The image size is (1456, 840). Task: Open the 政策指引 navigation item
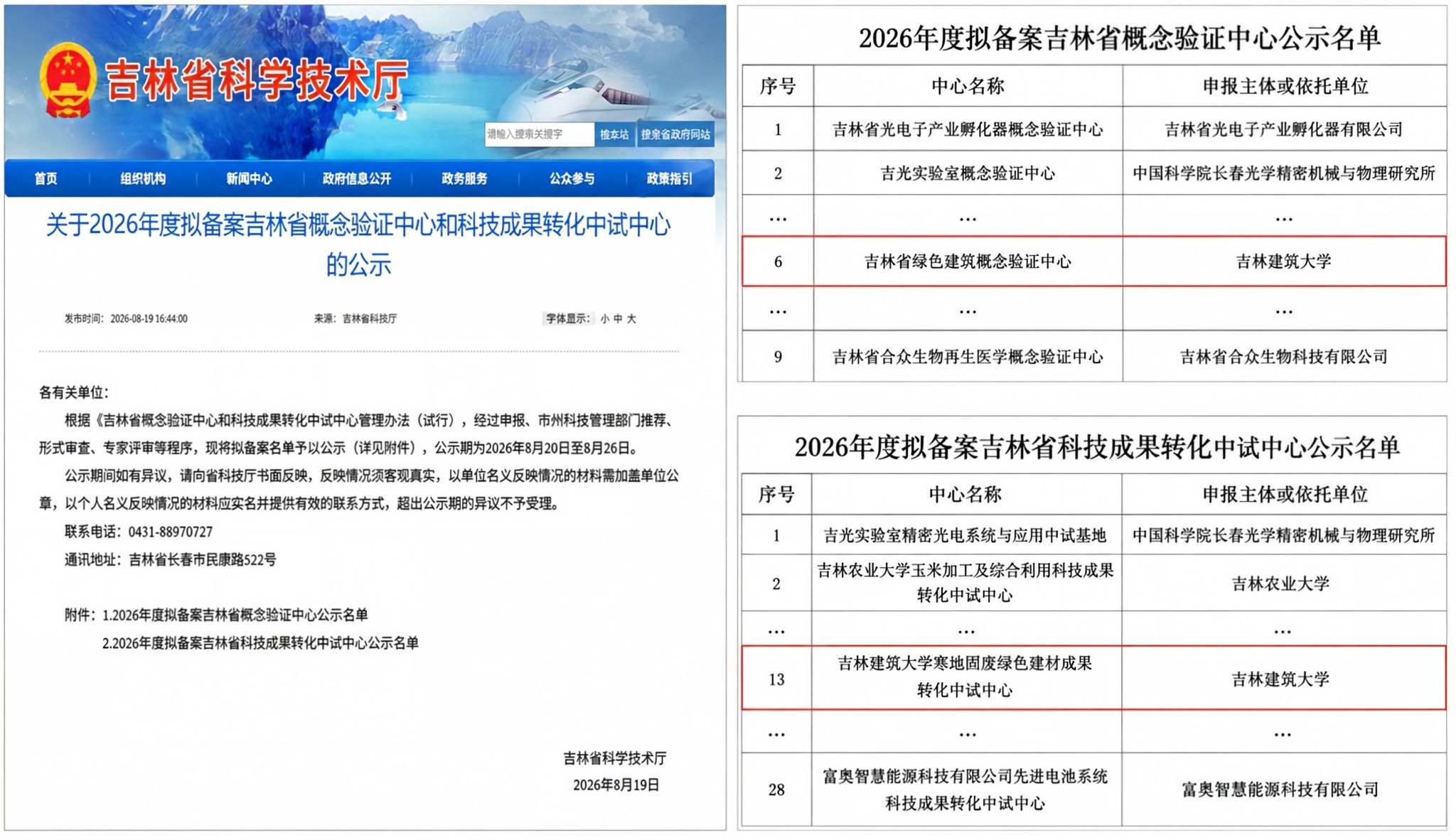(x=670, y=178)
